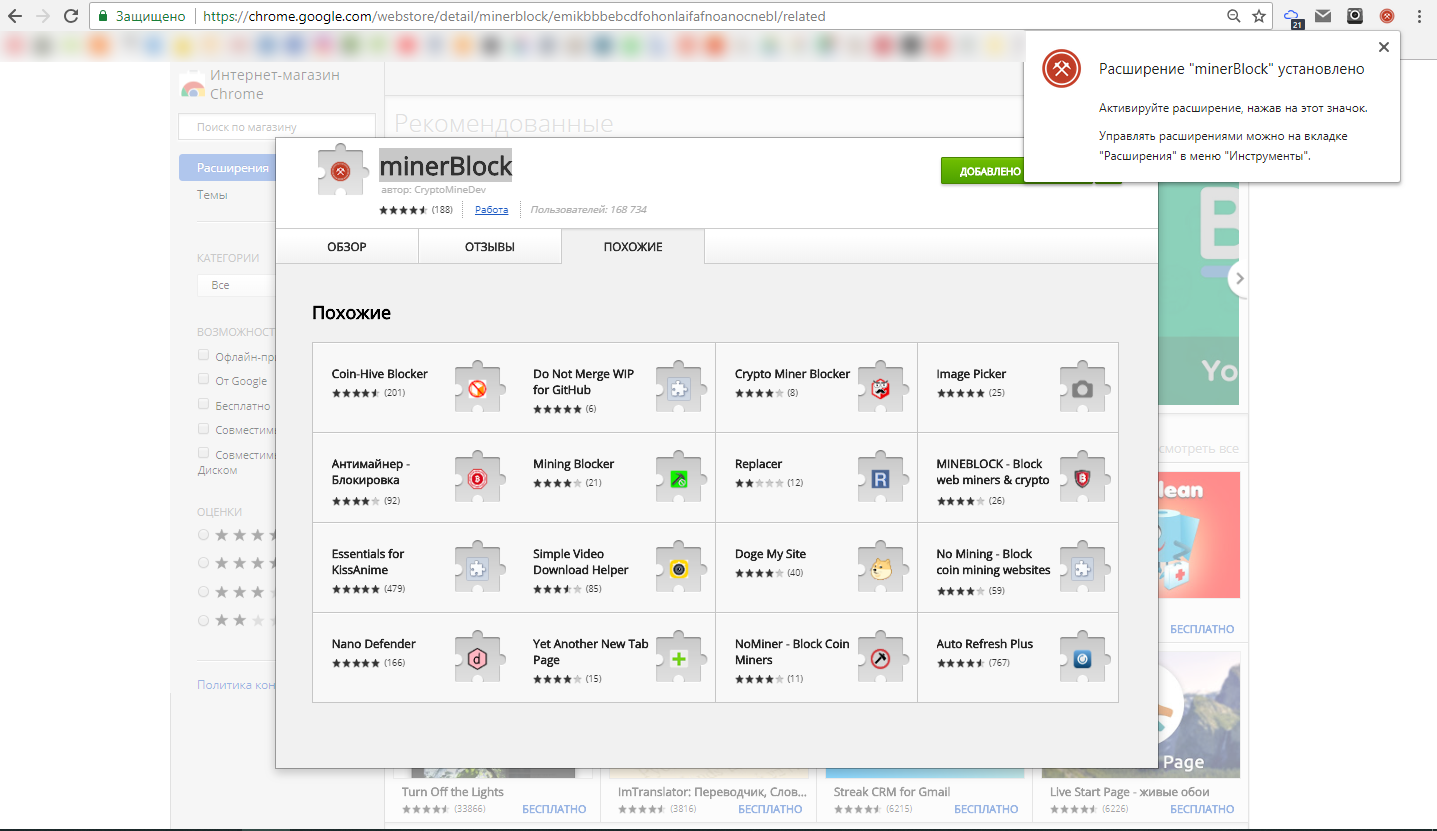Click the camera extension icon in the toolbar
Viewport: 1437px width, 831px height.
pyautogui.click(x=1355, y=16)
